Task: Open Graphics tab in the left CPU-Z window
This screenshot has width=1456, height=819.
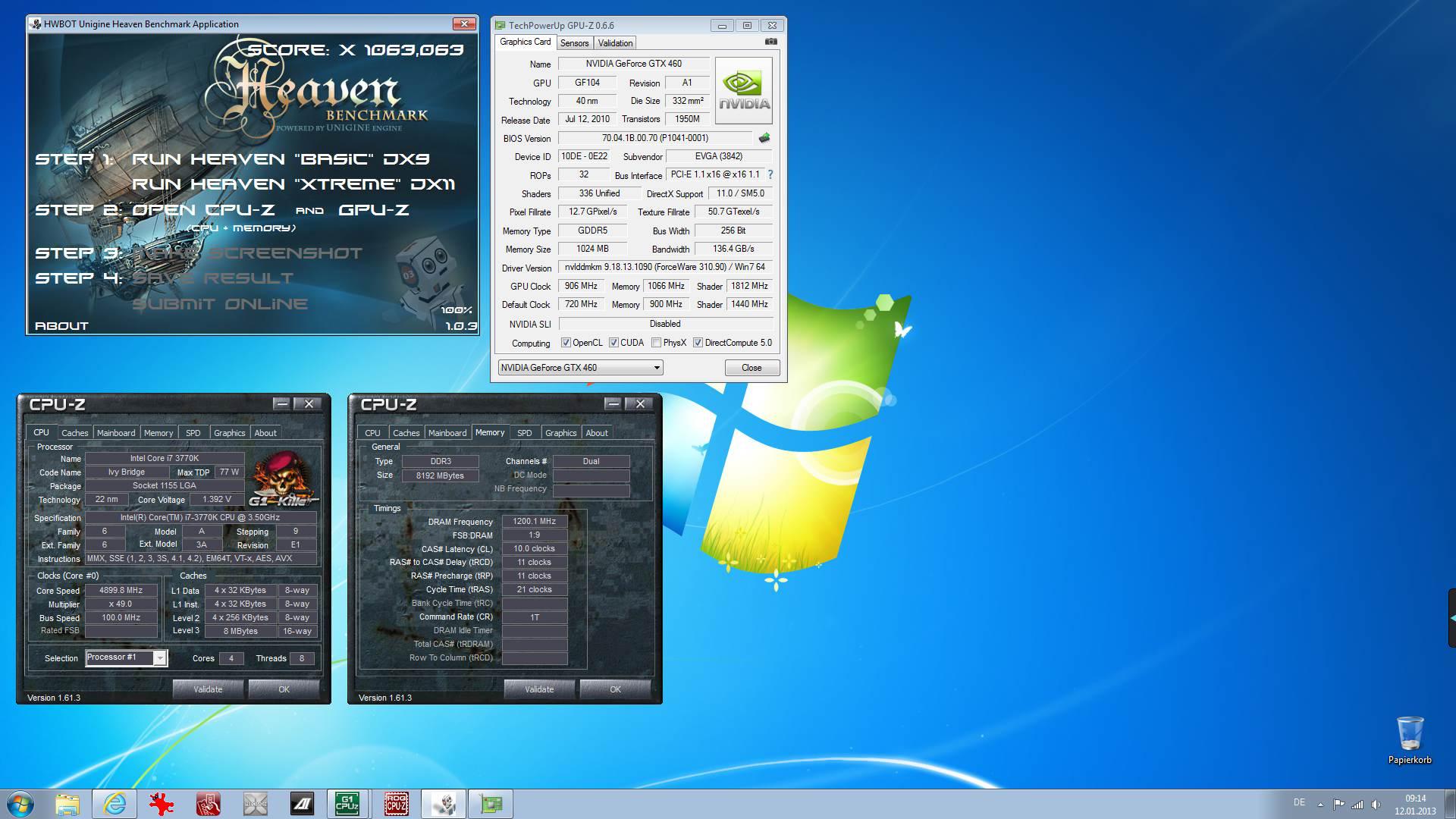Action: click(x=229, y=433)
